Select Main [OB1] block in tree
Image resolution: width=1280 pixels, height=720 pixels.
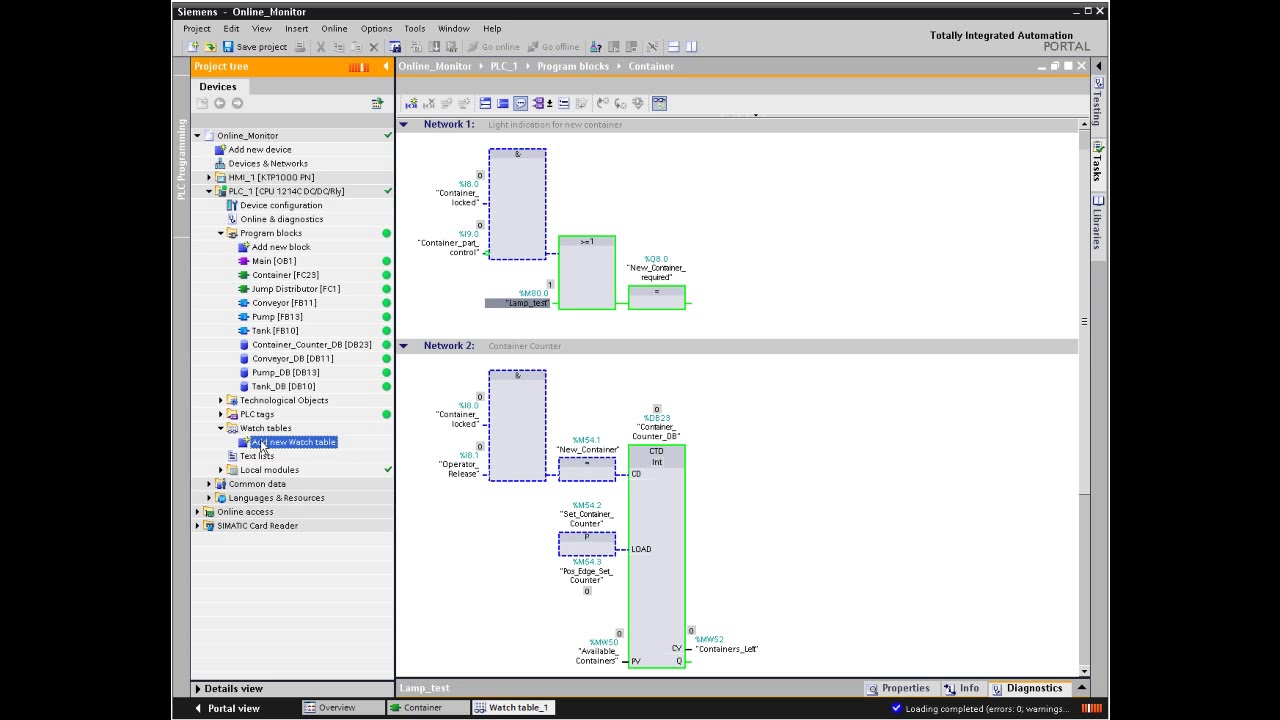point(274,261)
